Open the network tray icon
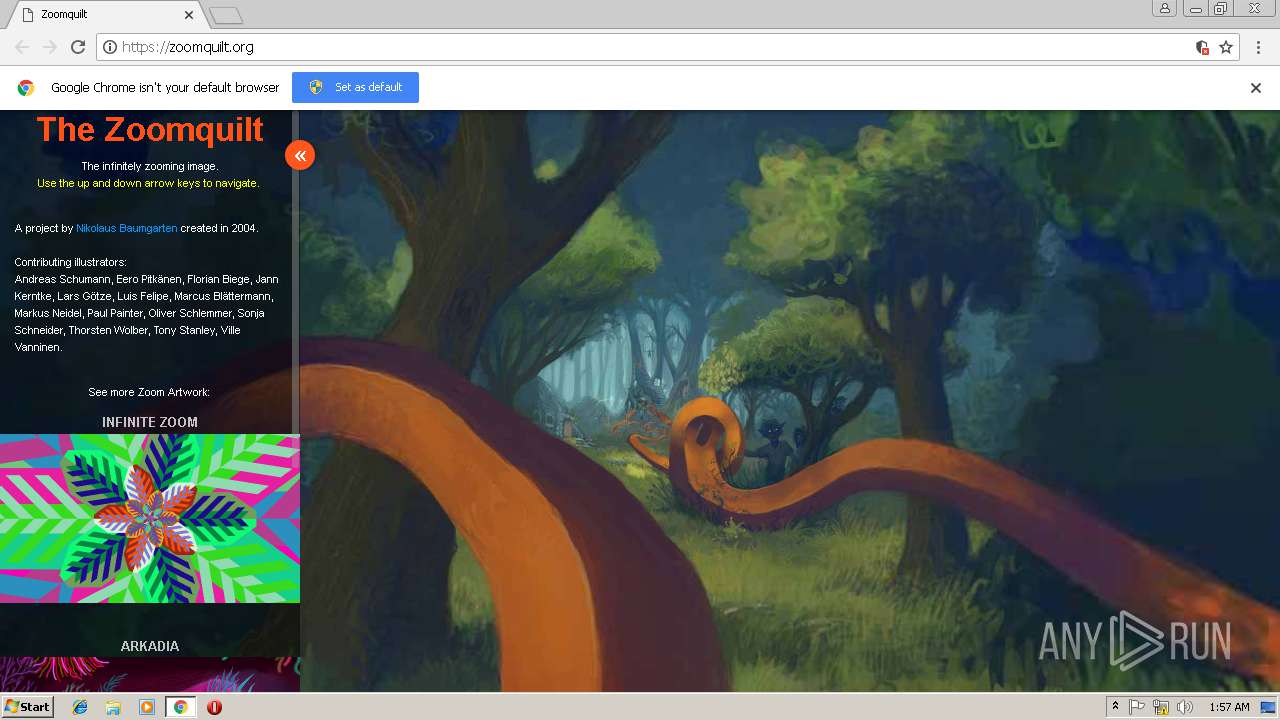 1161,707
